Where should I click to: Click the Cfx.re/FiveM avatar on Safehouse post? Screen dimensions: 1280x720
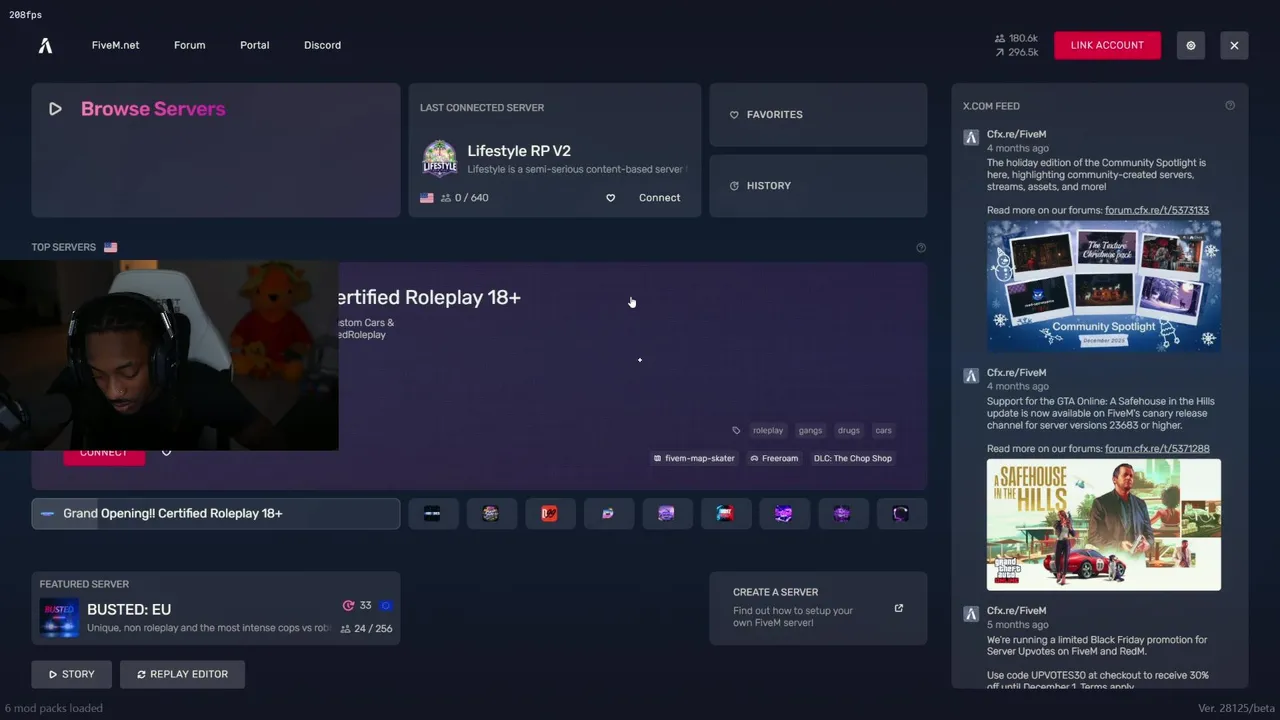click(x=971, y=375)
